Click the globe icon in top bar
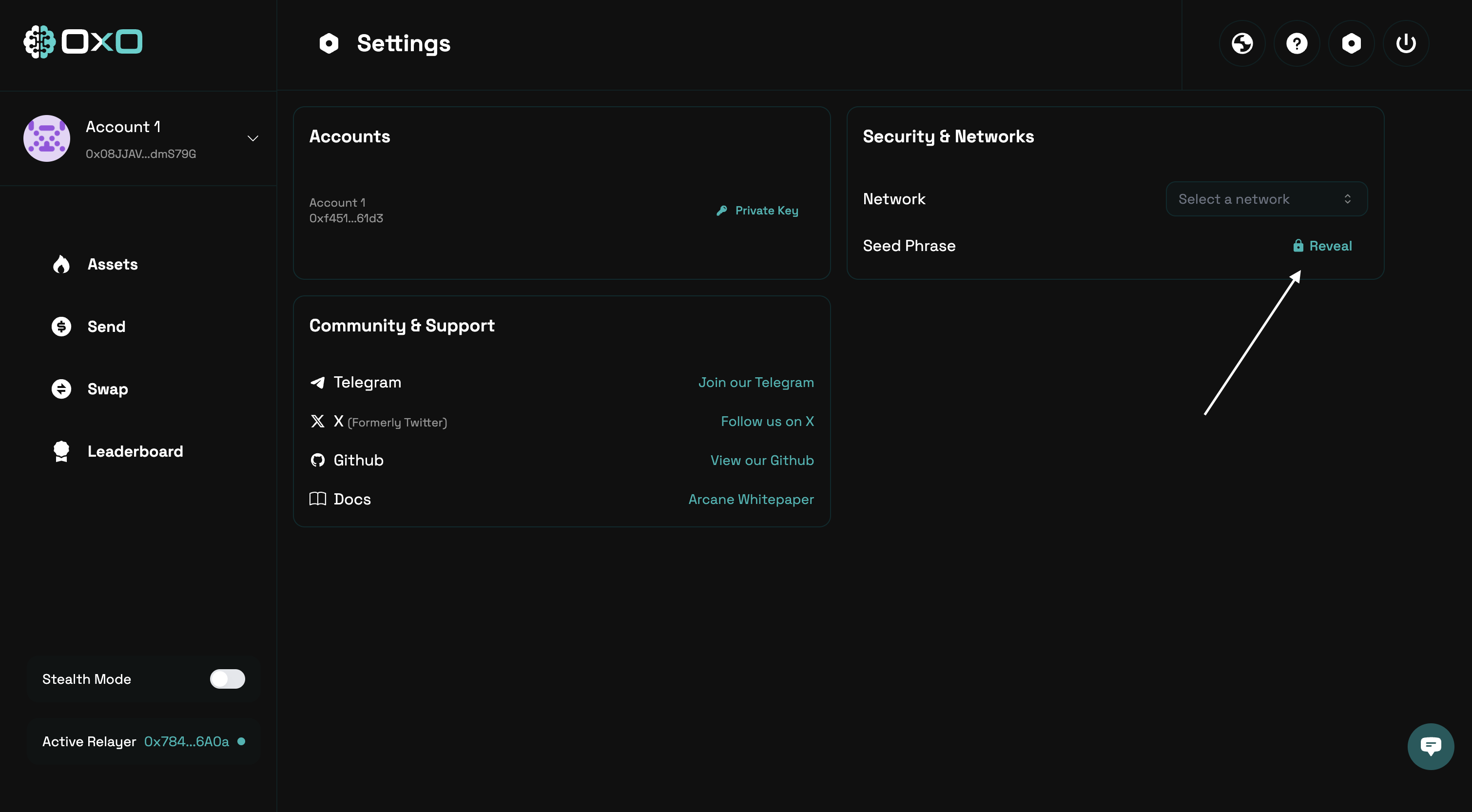Screen dimensions: 1472x812 click(x=1242, y=43)
